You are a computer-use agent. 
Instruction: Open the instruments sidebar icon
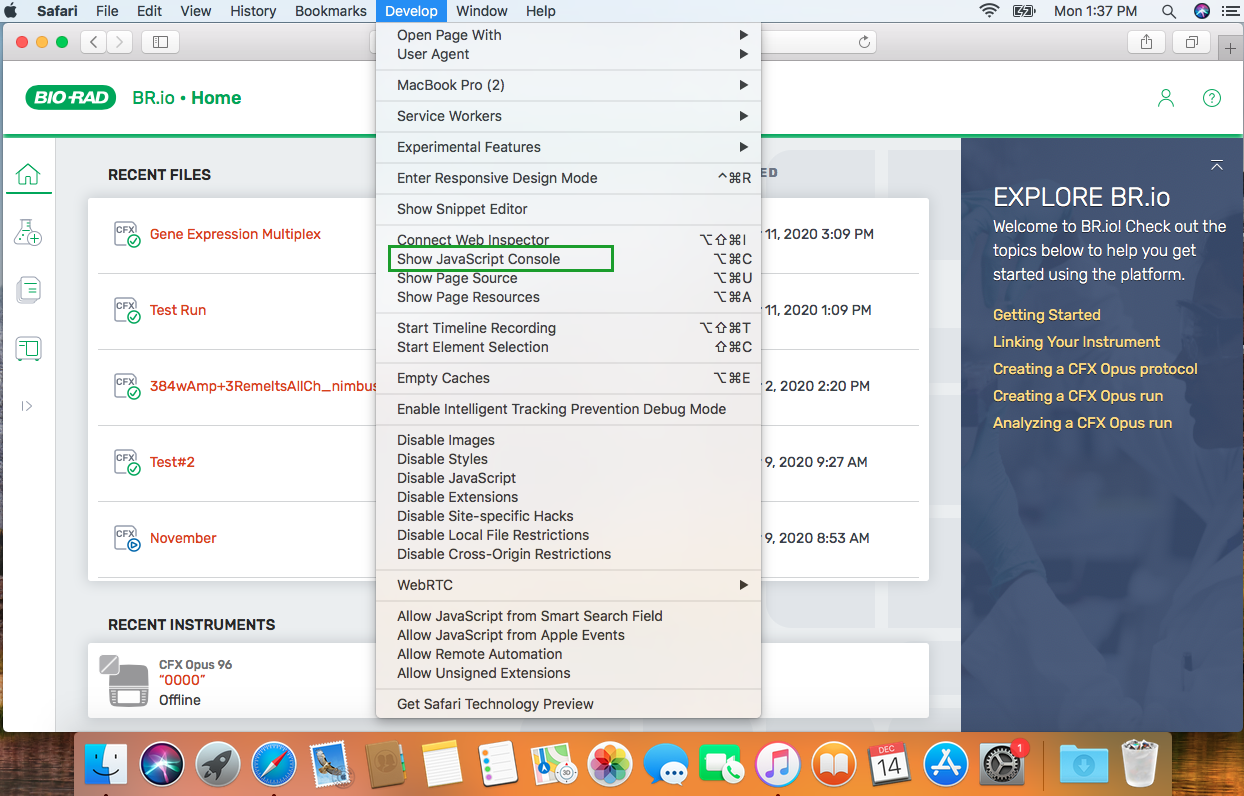click(28, 349)
